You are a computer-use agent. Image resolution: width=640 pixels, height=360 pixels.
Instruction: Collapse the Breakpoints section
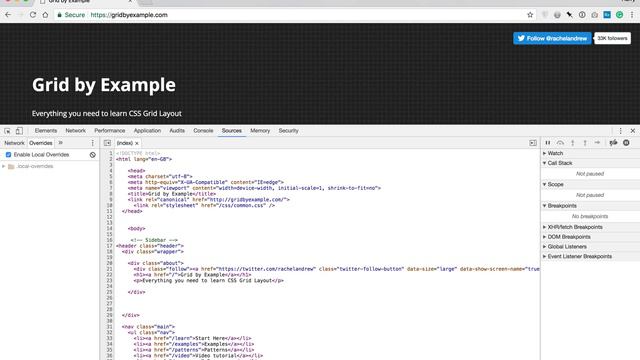544,206
